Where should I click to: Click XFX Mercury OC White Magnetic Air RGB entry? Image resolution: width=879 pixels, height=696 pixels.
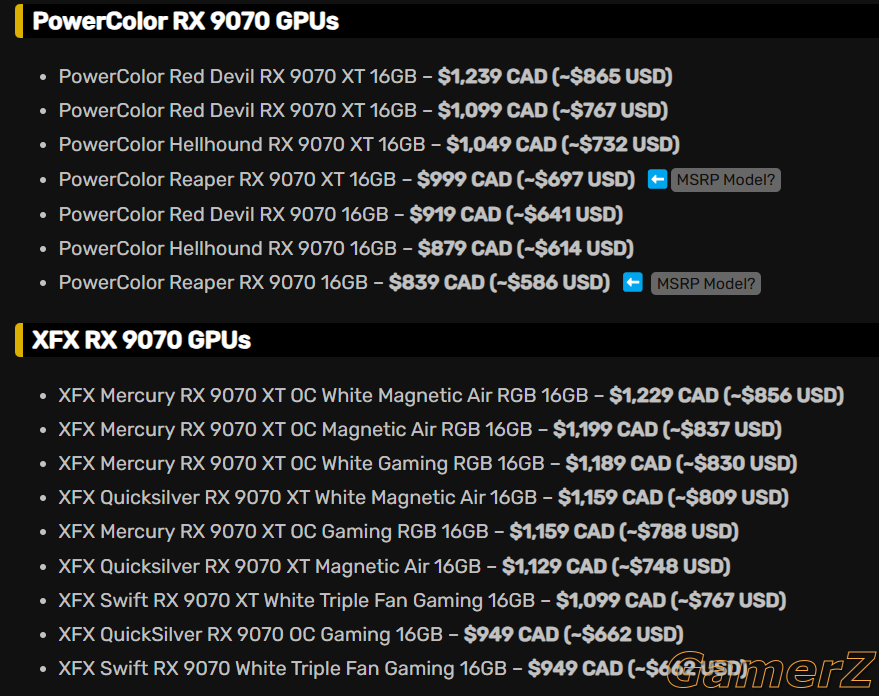(x=451, y=396)
